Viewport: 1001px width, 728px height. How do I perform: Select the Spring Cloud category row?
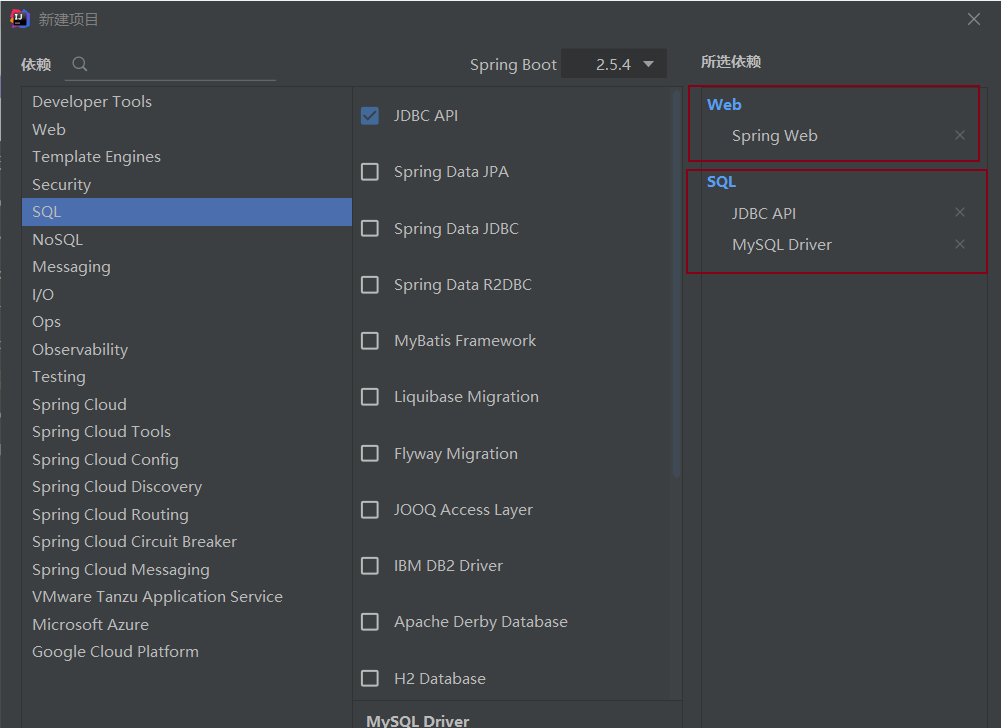click(x=186, y=404)
